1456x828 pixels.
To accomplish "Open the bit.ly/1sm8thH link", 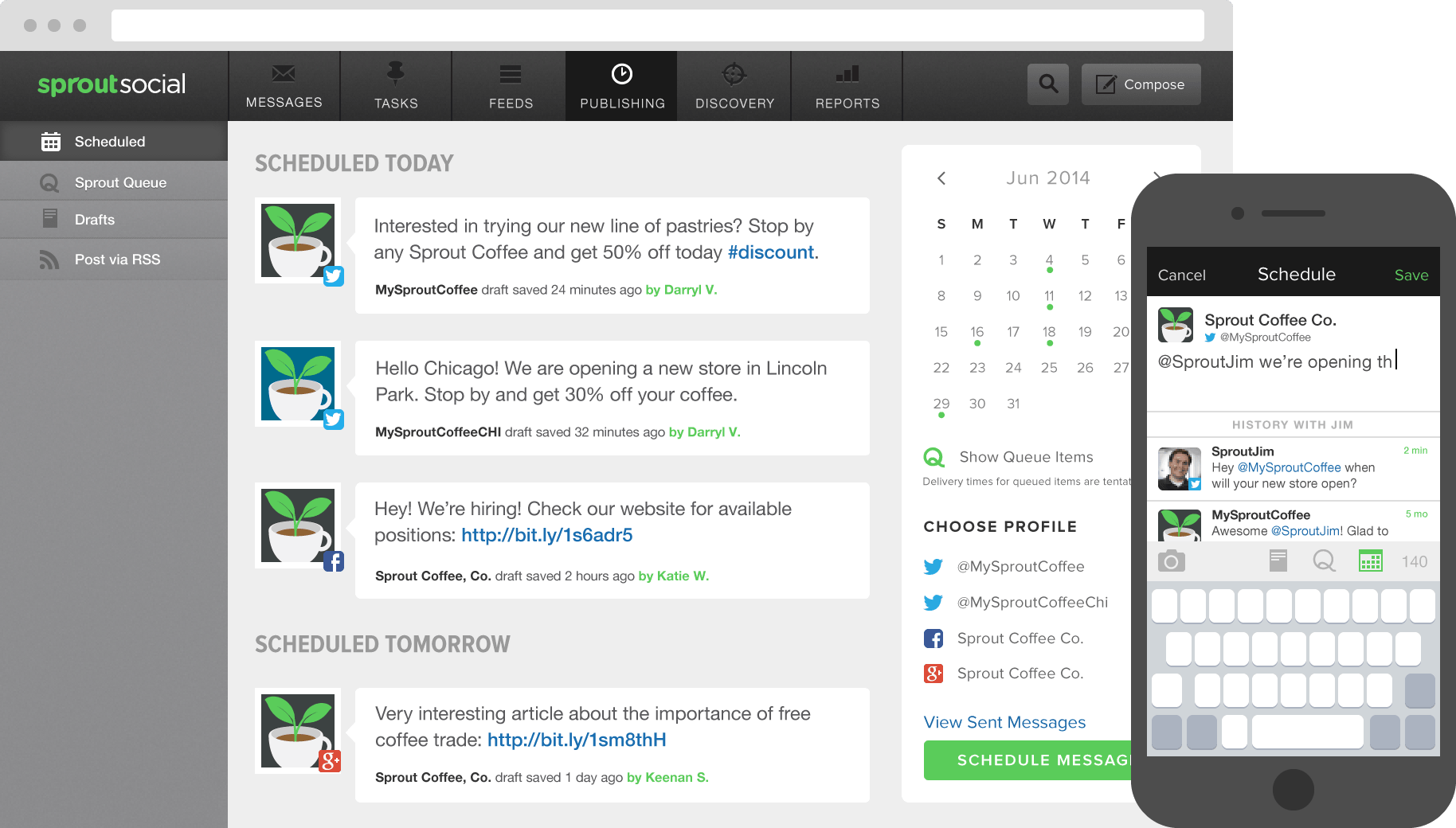I will point(577,740).
